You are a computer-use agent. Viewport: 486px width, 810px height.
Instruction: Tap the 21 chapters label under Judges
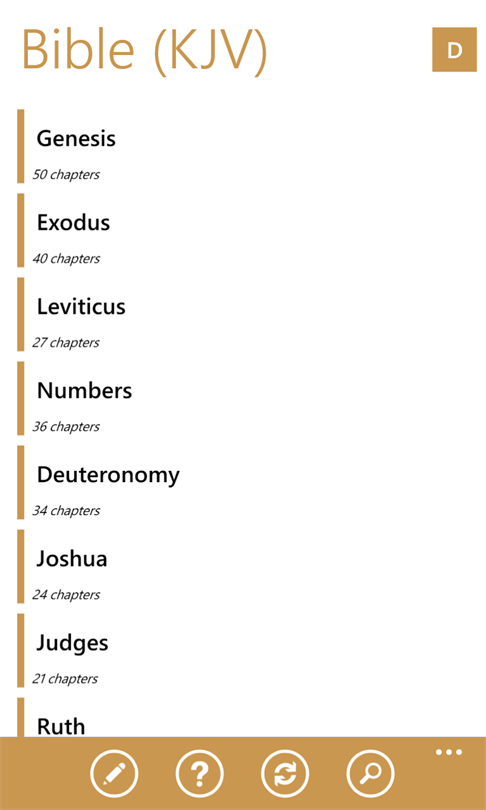(65, 679)
